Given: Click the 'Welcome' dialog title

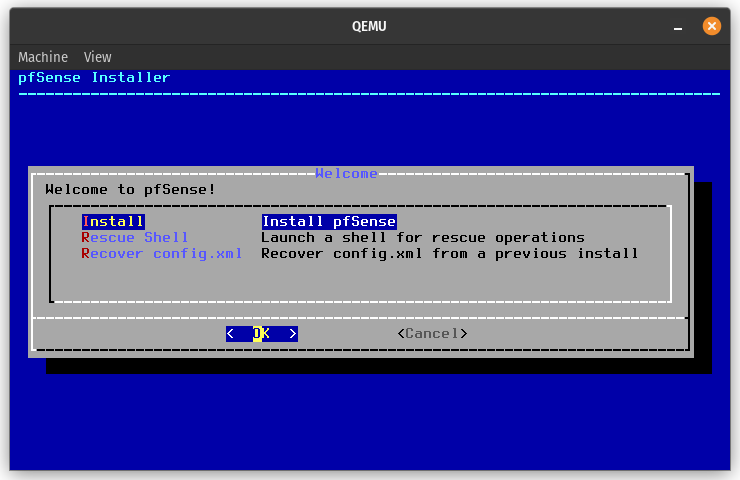Looking at the screenshot, I should click(x=346, y=173).
